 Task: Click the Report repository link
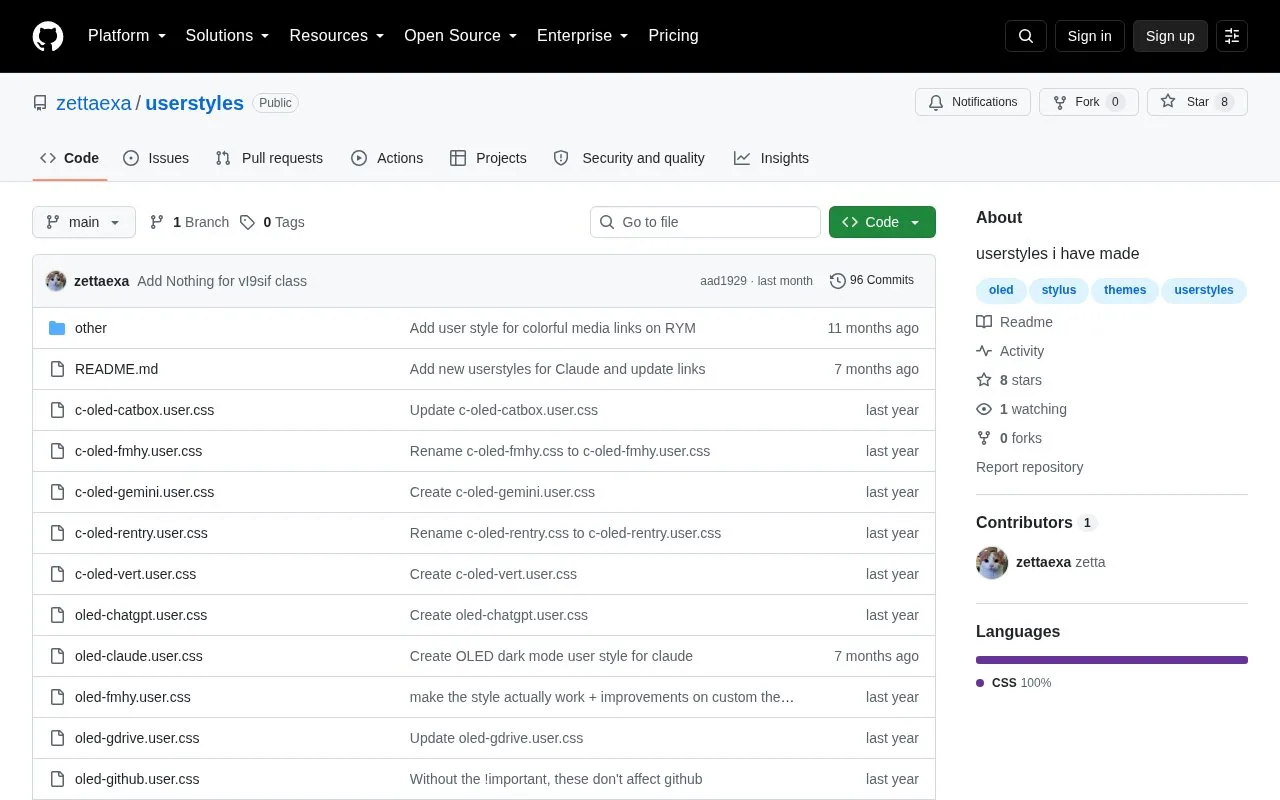tap(1029, 467)
